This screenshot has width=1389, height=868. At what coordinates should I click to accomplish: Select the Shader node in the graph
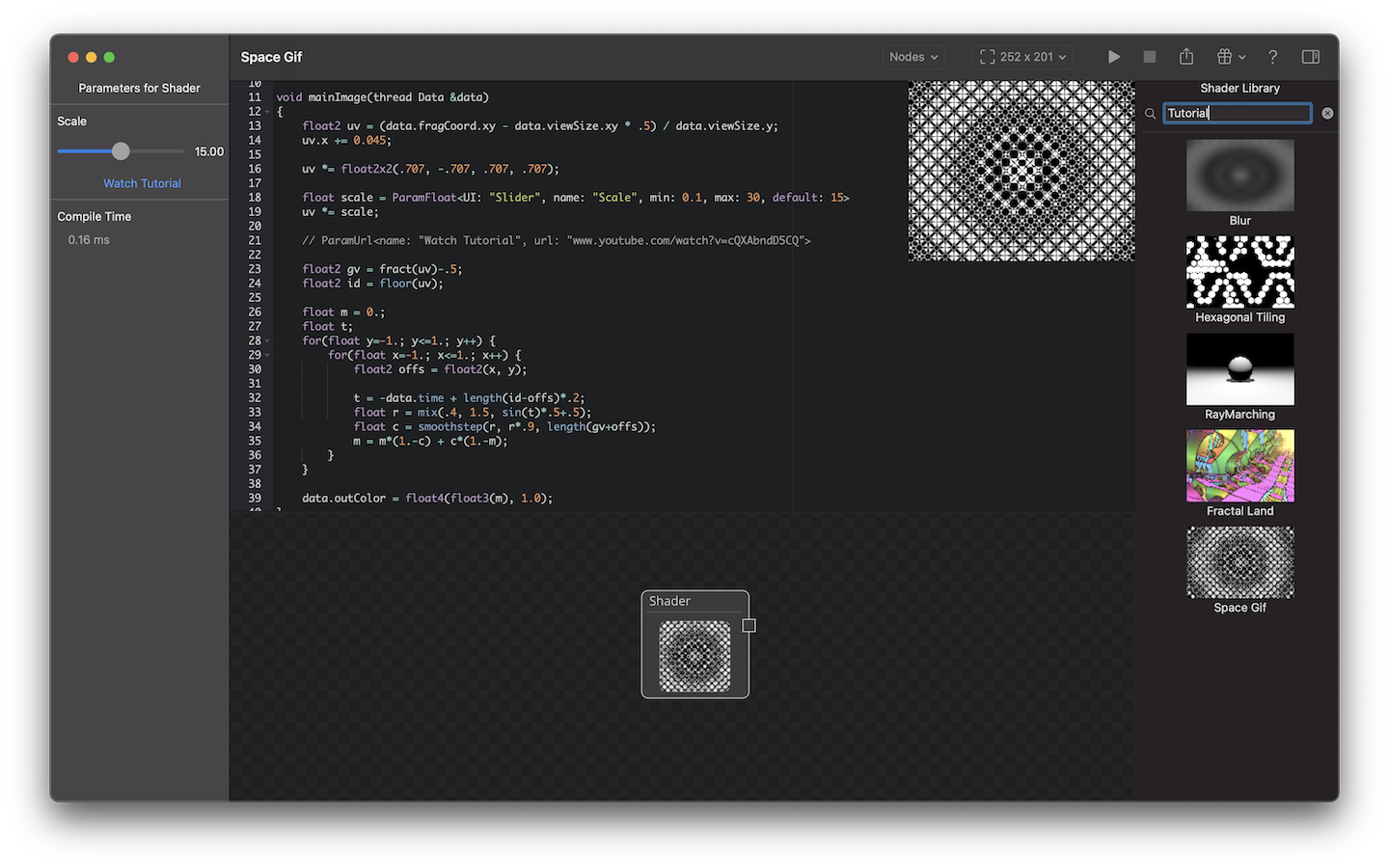pos(694,601)
